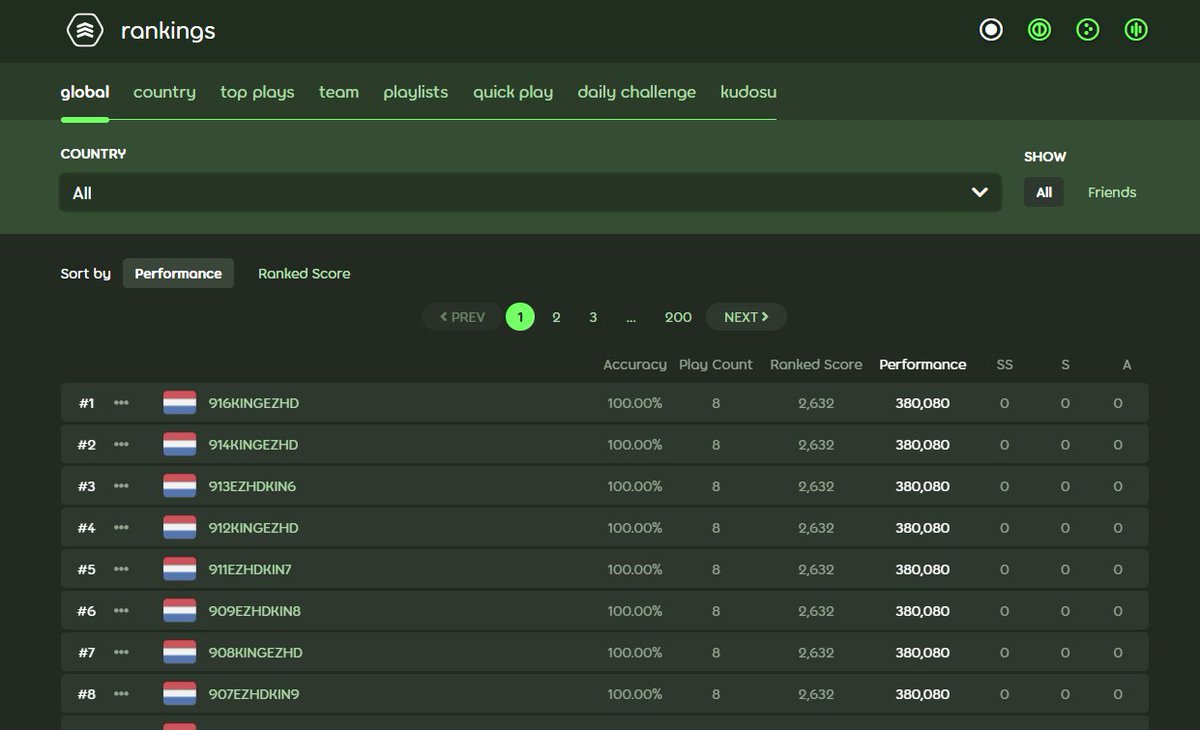The image size is (1200, 730).
Task: Switch to the country tab
Action: coord(165,92)
